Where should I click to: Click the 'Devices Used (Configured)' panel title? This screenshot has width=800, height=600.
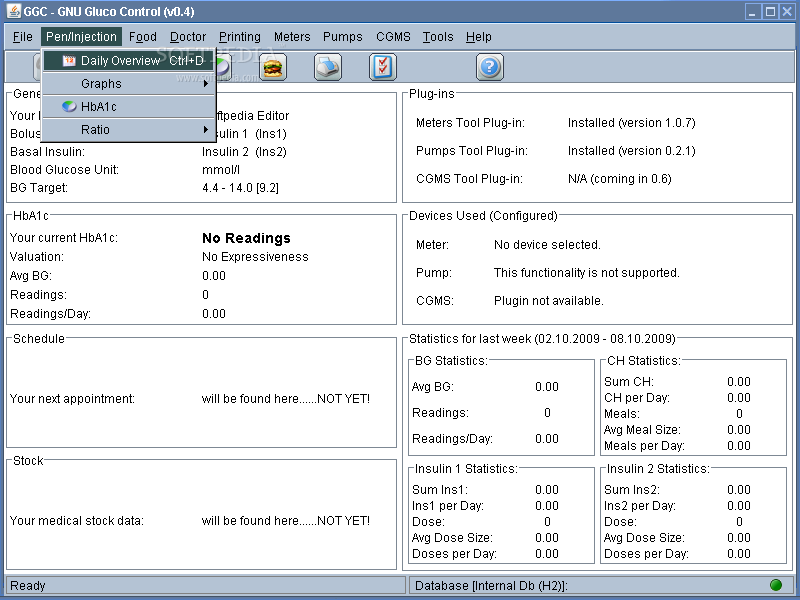tap(483, 216)
